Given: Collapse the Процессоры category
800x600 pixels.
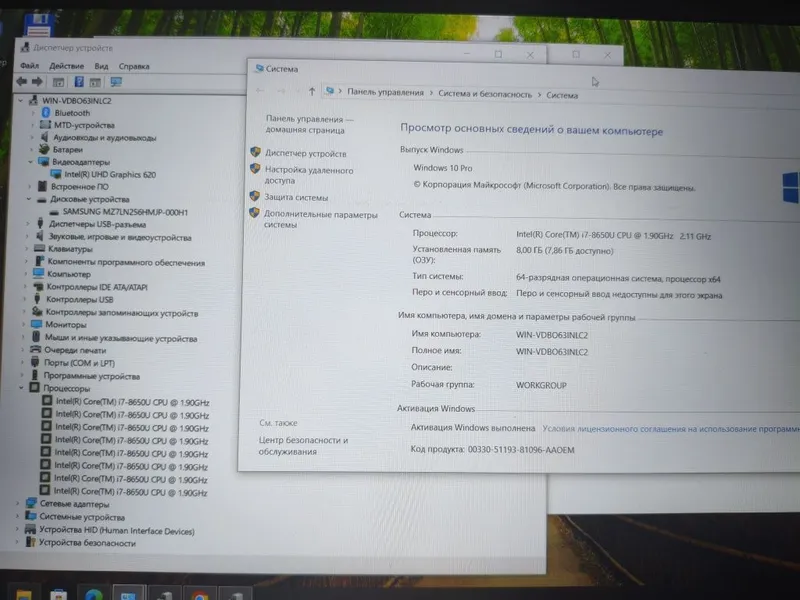Looking at the screenshot, I should pyautogui.click(x=21, y=388).
